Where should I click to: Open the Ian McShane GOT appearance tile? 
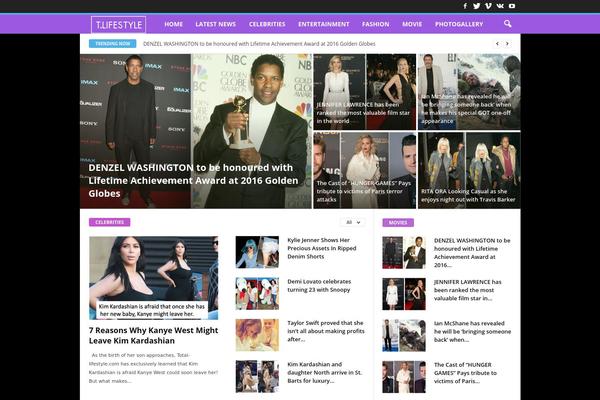469,92
